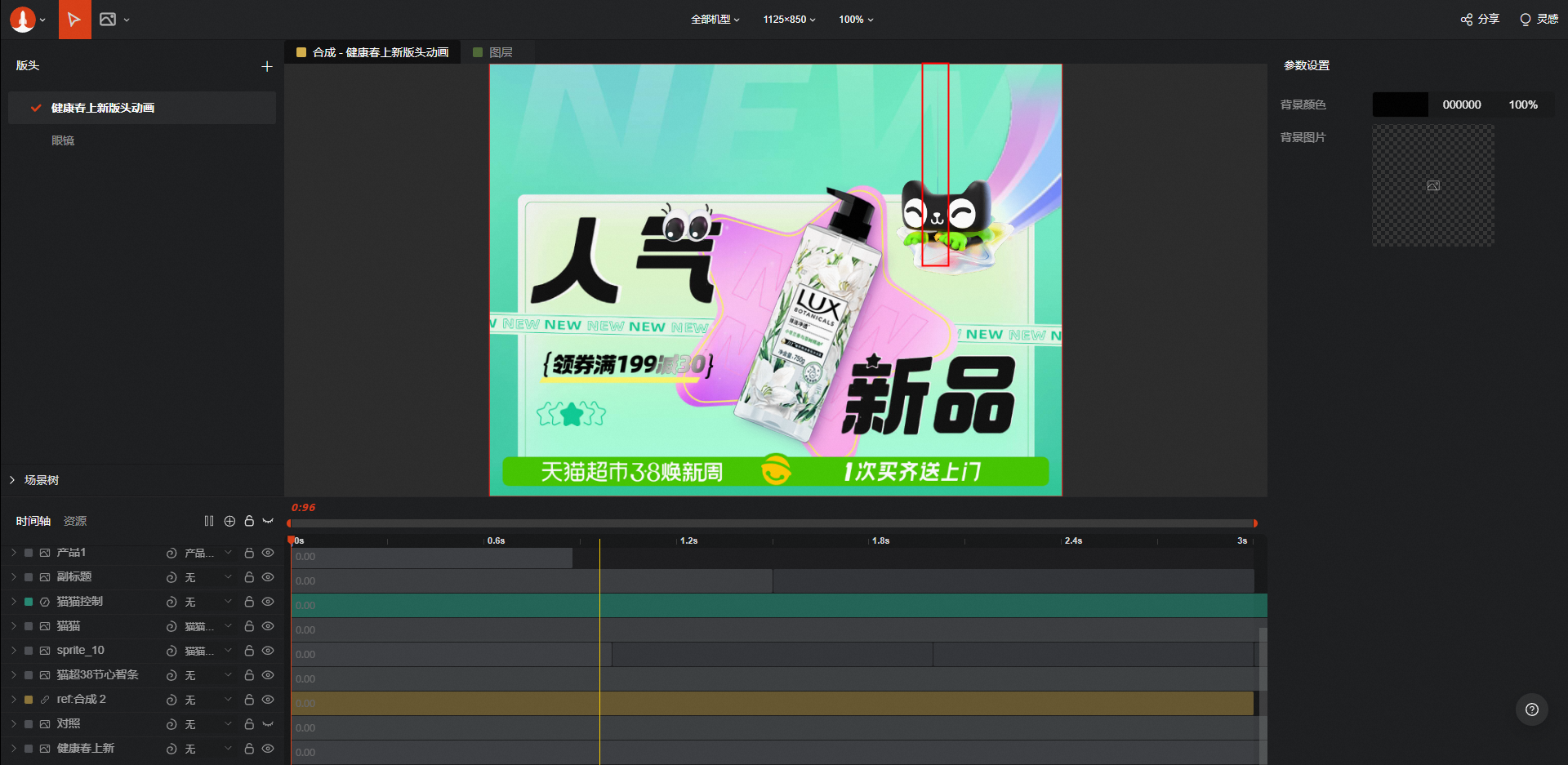This screenshot has height=765, width=1568.
Task: Hide the 猫猫 layer
Action: (x=268, y=626)
